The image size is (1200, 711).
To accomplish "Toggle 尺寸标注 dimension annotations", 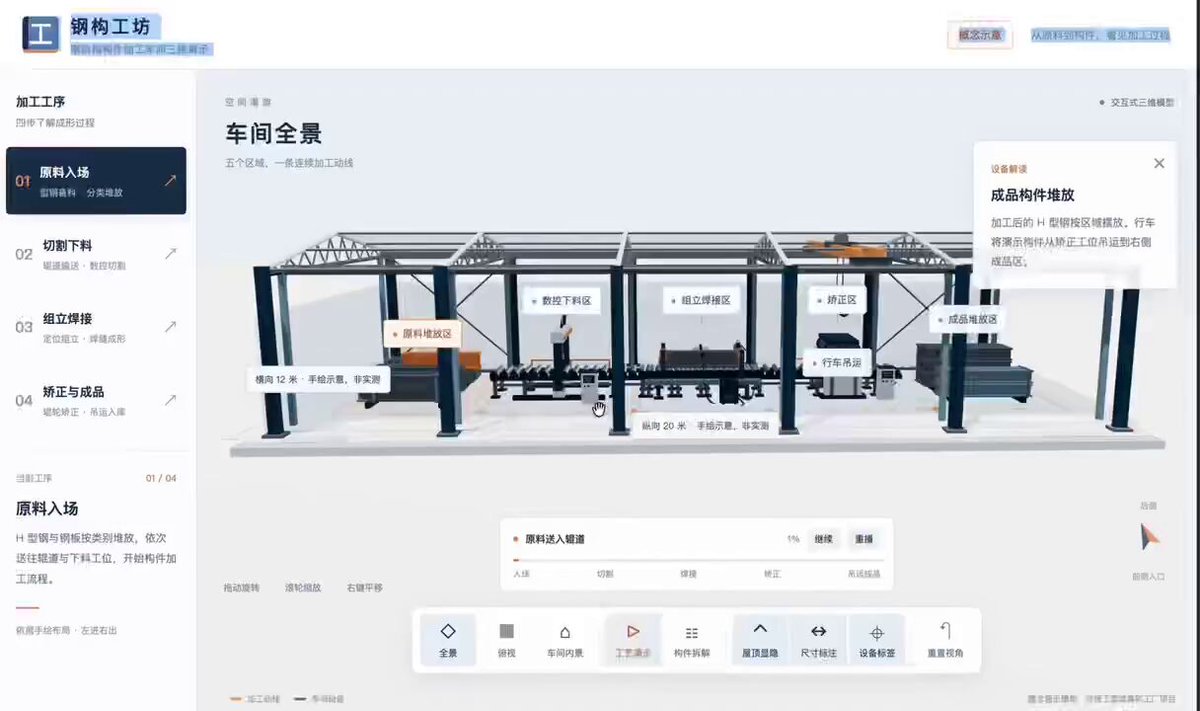I will (x=818, y=640).
